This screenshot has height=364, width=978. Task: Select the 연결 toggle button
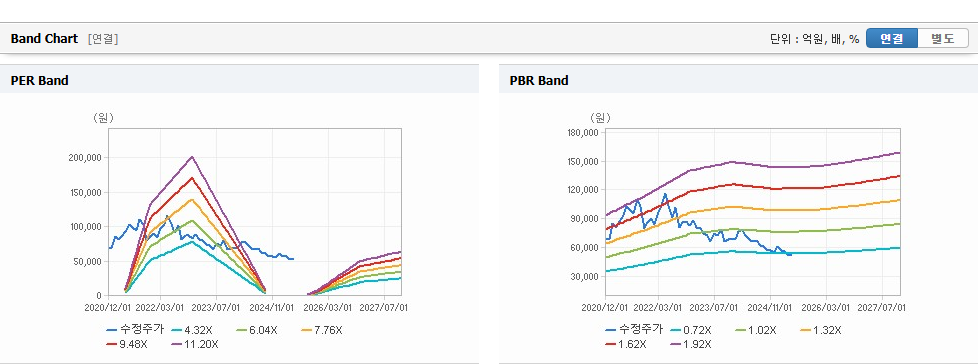(892, 38)
